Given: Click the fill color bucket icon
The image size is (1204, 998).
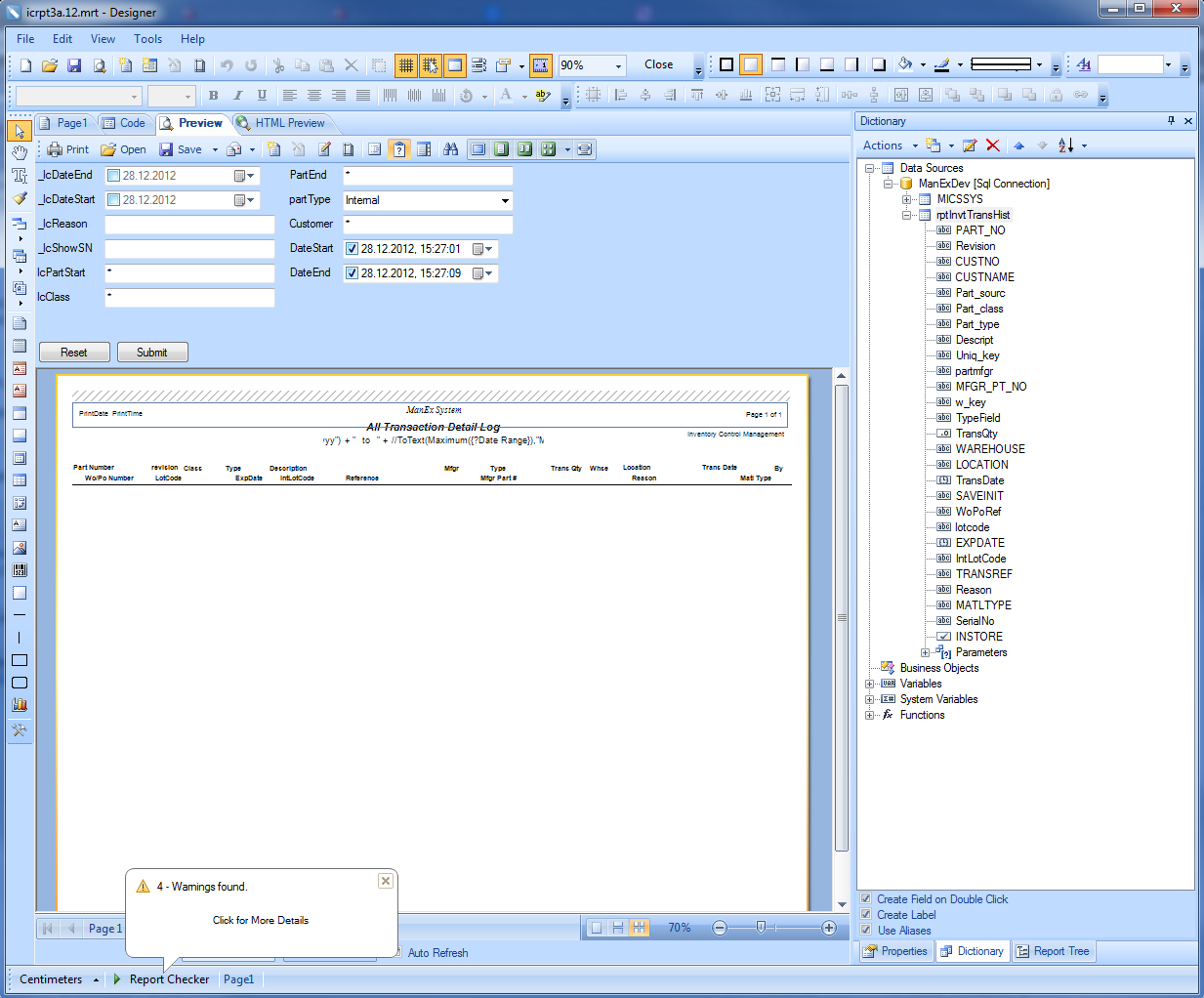Looking at the screenshot, I should coord(905,65).
